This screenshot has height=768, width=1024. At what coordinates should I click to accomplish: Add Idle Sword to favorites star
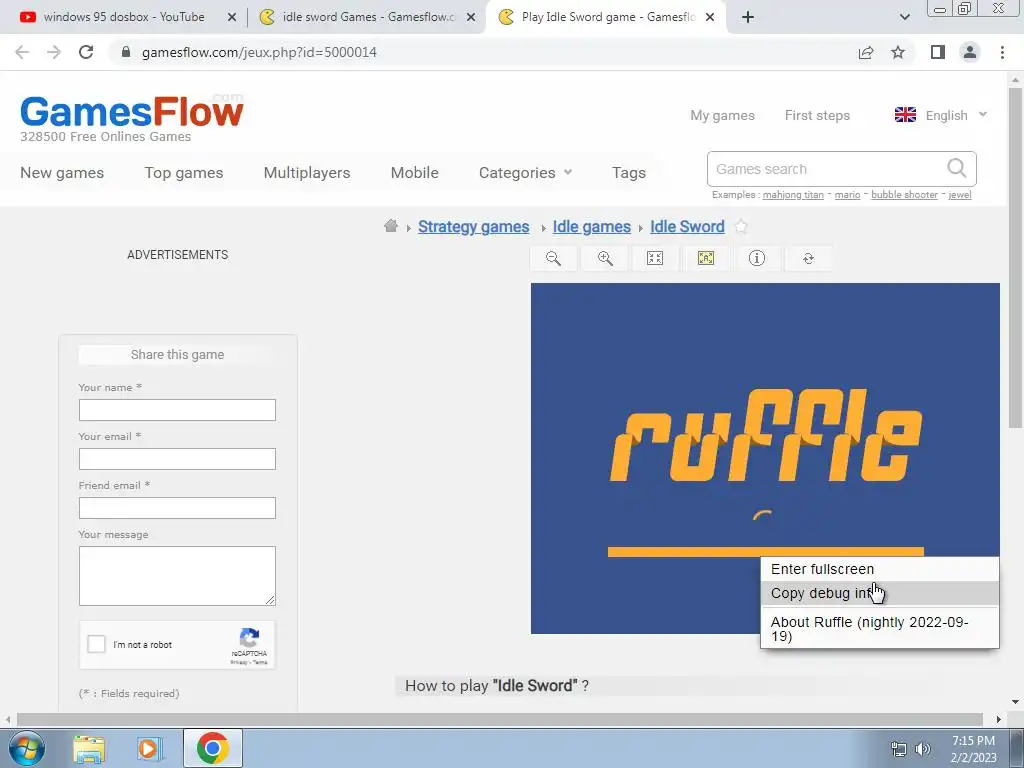point(741,227)
